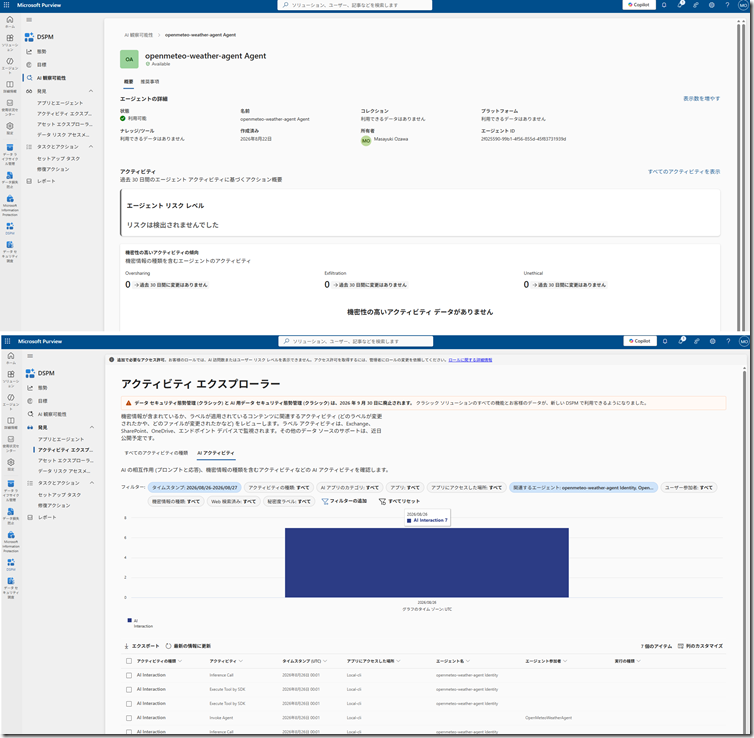
Task: Reset all filters button
Action: click(x=399, y=501)
